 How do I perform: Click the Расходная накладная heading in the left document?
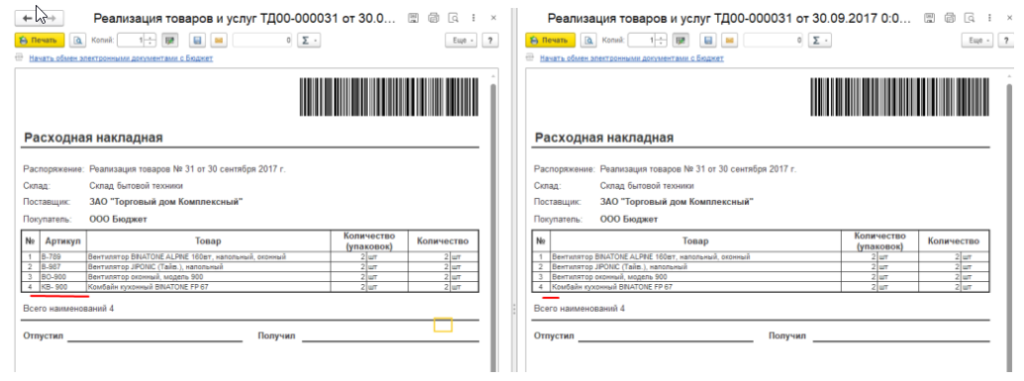pos(93,138)
